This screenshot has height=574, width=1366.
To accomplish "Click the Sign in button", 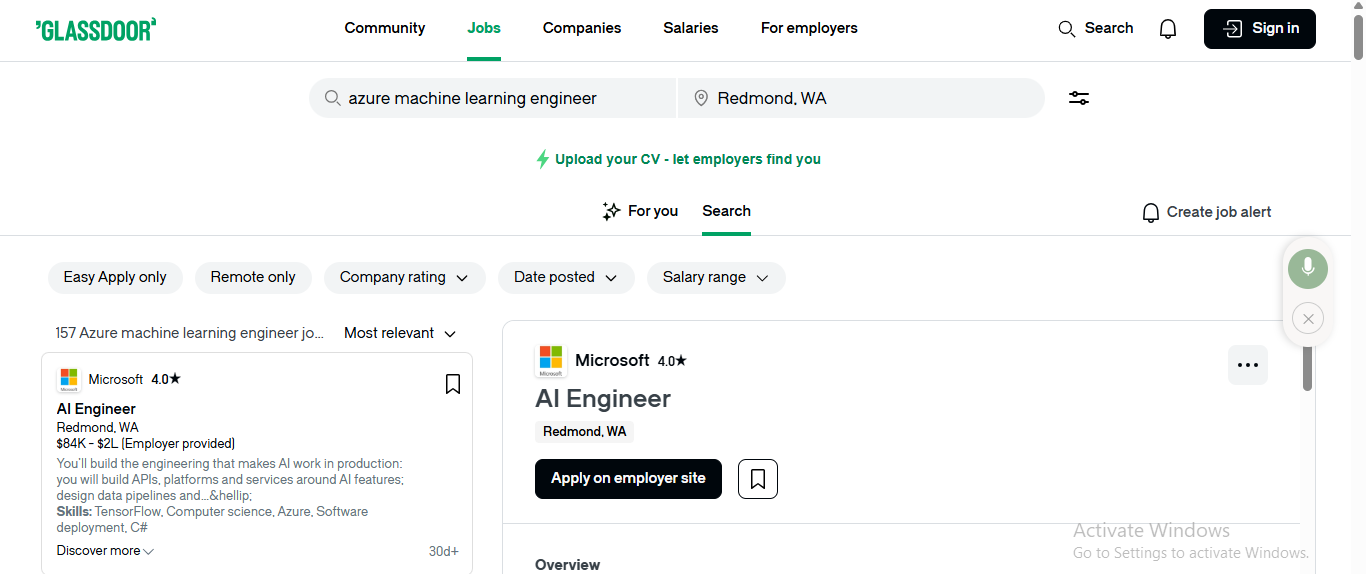I will (1260, 29).
